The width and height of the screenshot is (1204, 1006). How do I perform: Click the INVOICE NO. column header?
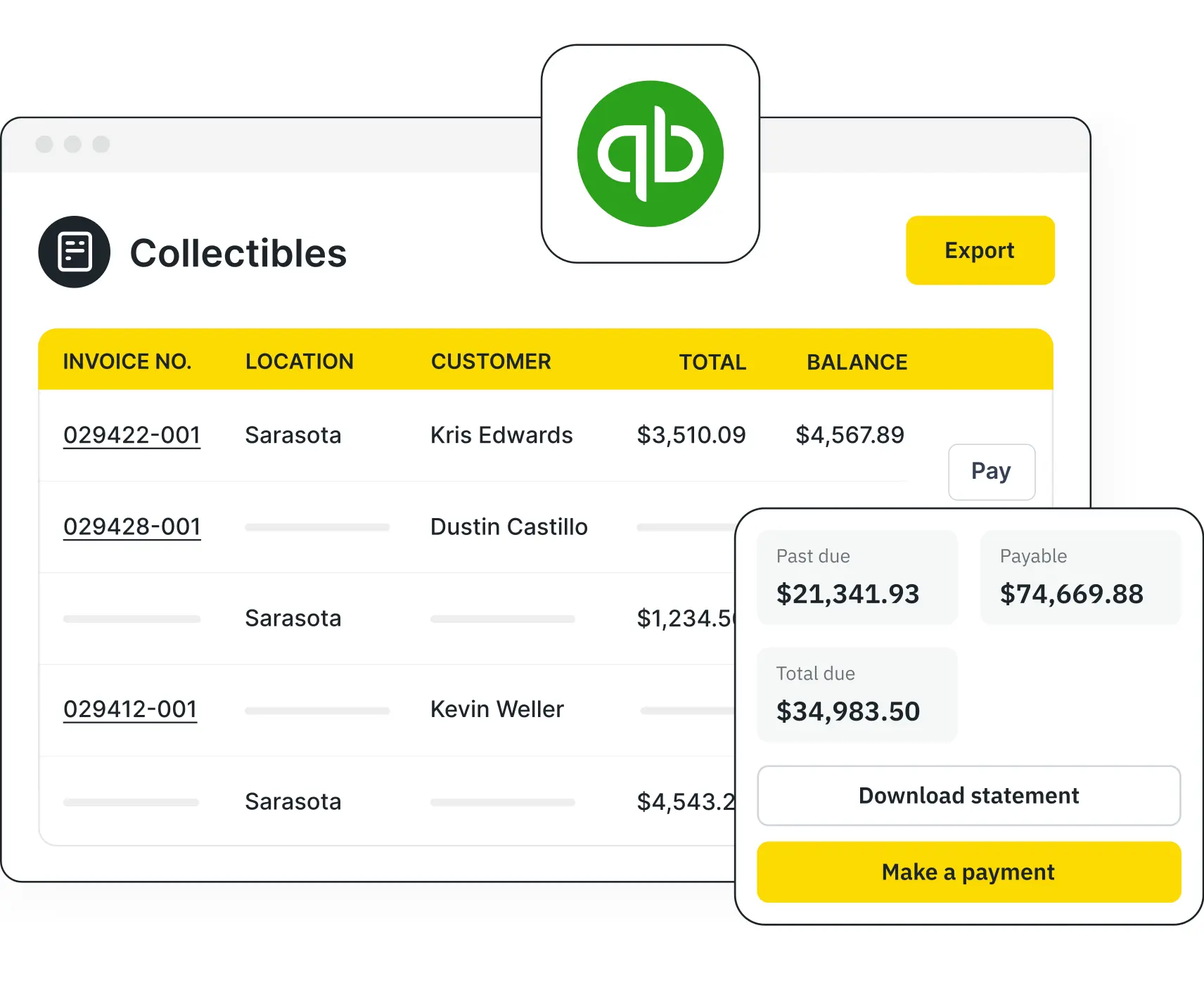(x=127, y=361)
